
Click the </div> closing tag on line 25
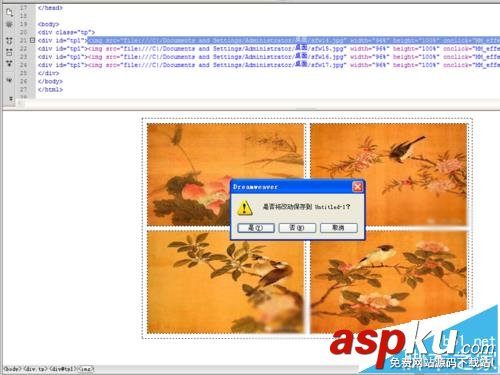pyautogui.click(x=48, y=73)
